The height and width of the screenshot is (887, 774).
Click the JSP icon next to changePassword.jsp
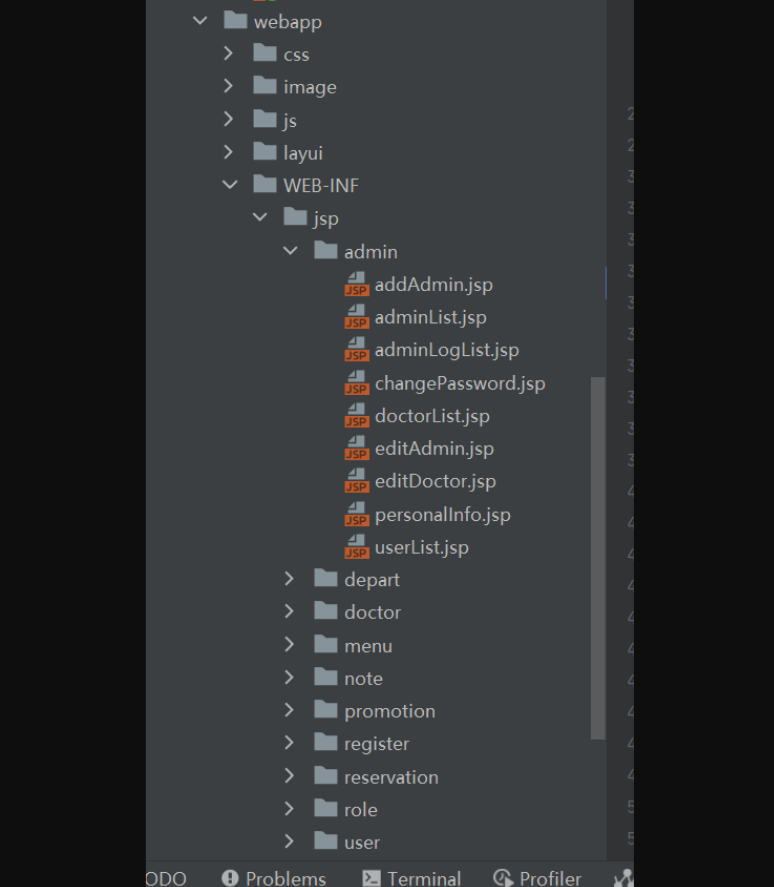357,384
